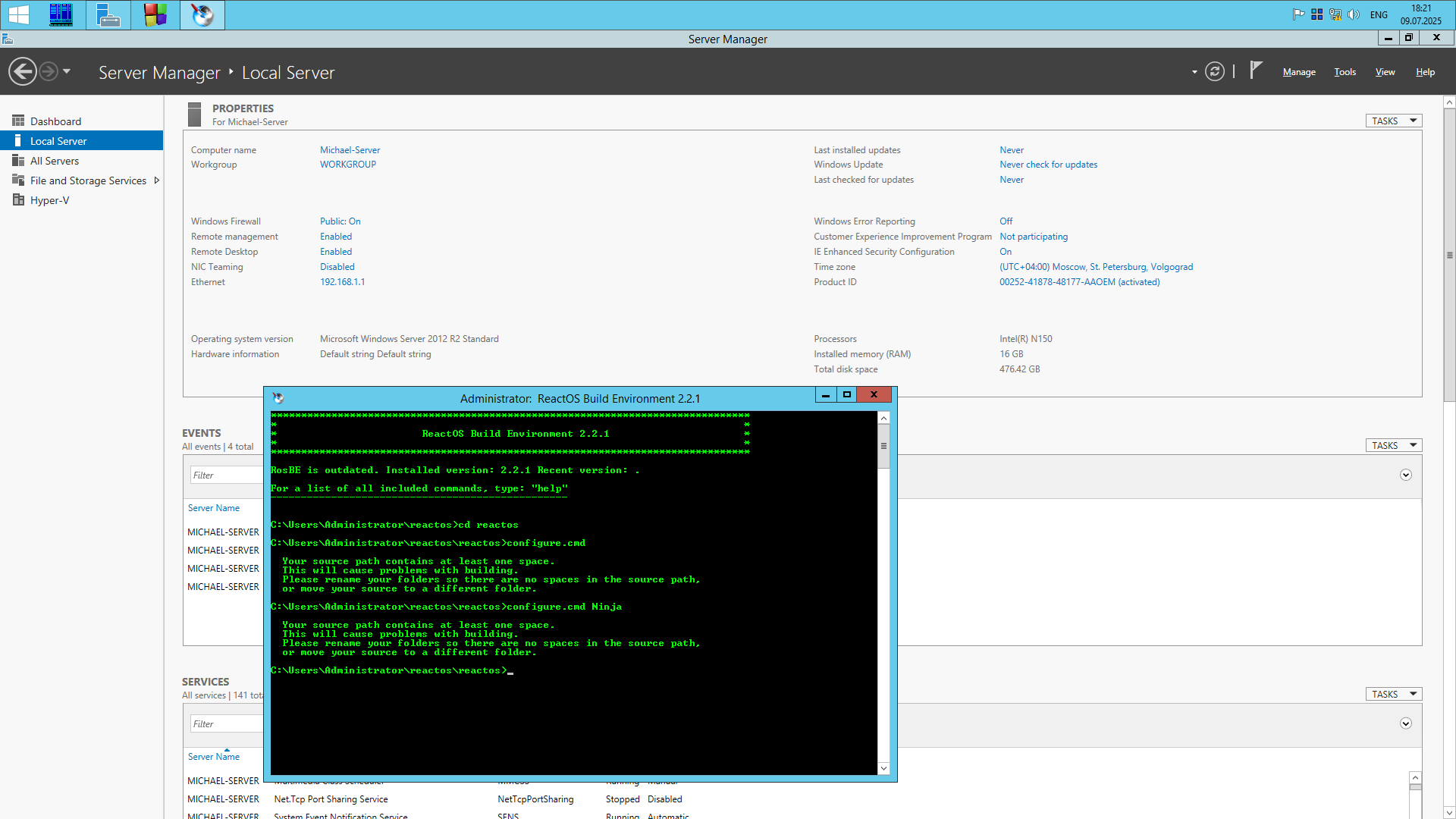Open the notifications flag icon
The height and width of the screenshot is (819, 1456).
(1256, 71)
